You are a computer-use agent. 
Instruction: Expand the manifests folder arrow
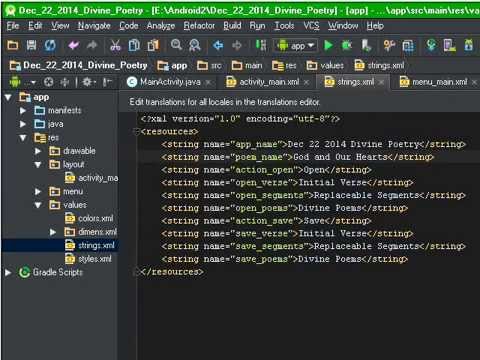tap(23, 110)
